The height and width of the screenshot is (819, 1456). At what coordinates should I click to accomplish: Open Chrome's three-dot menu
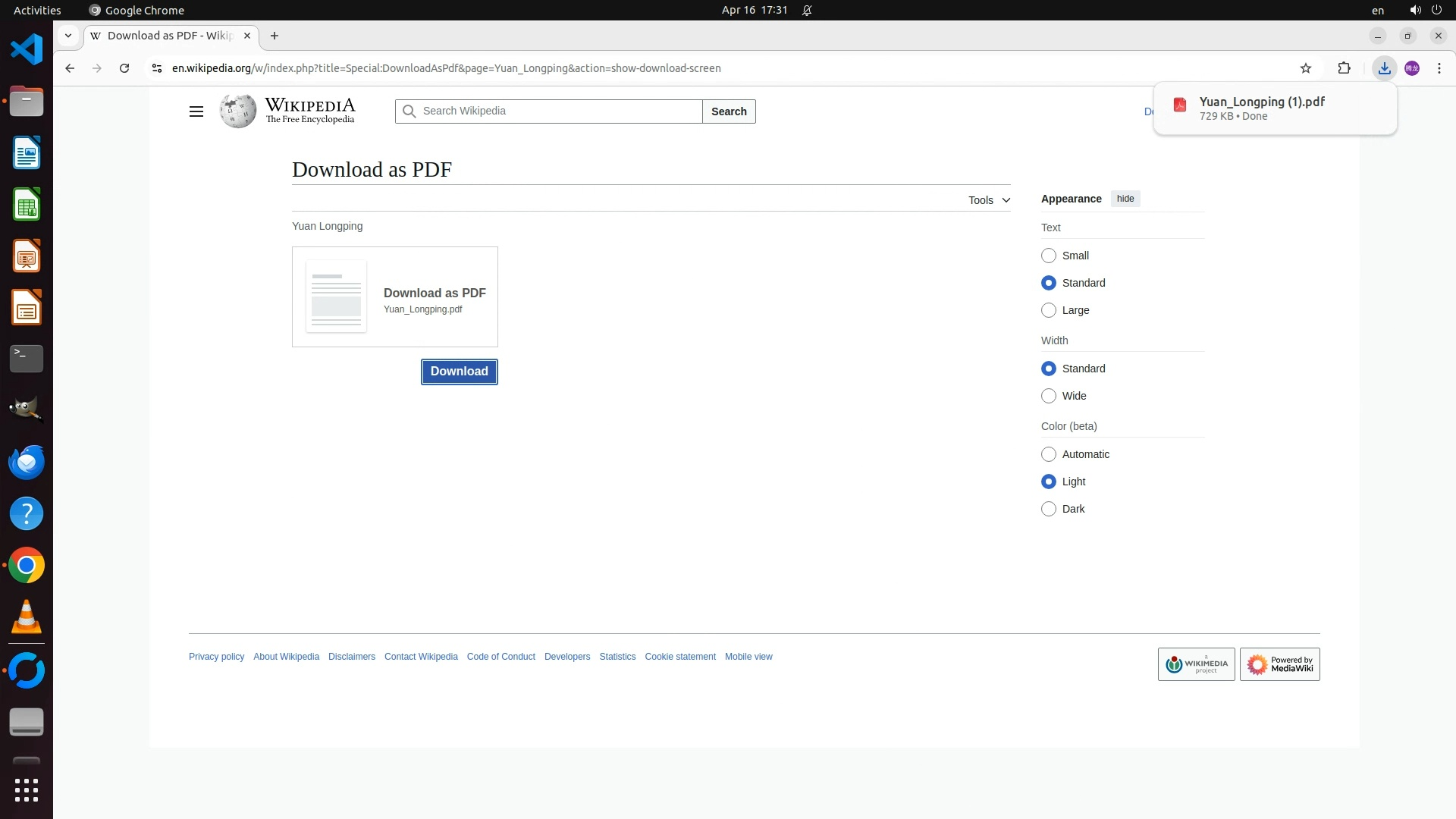click(x=1439, y=68)
